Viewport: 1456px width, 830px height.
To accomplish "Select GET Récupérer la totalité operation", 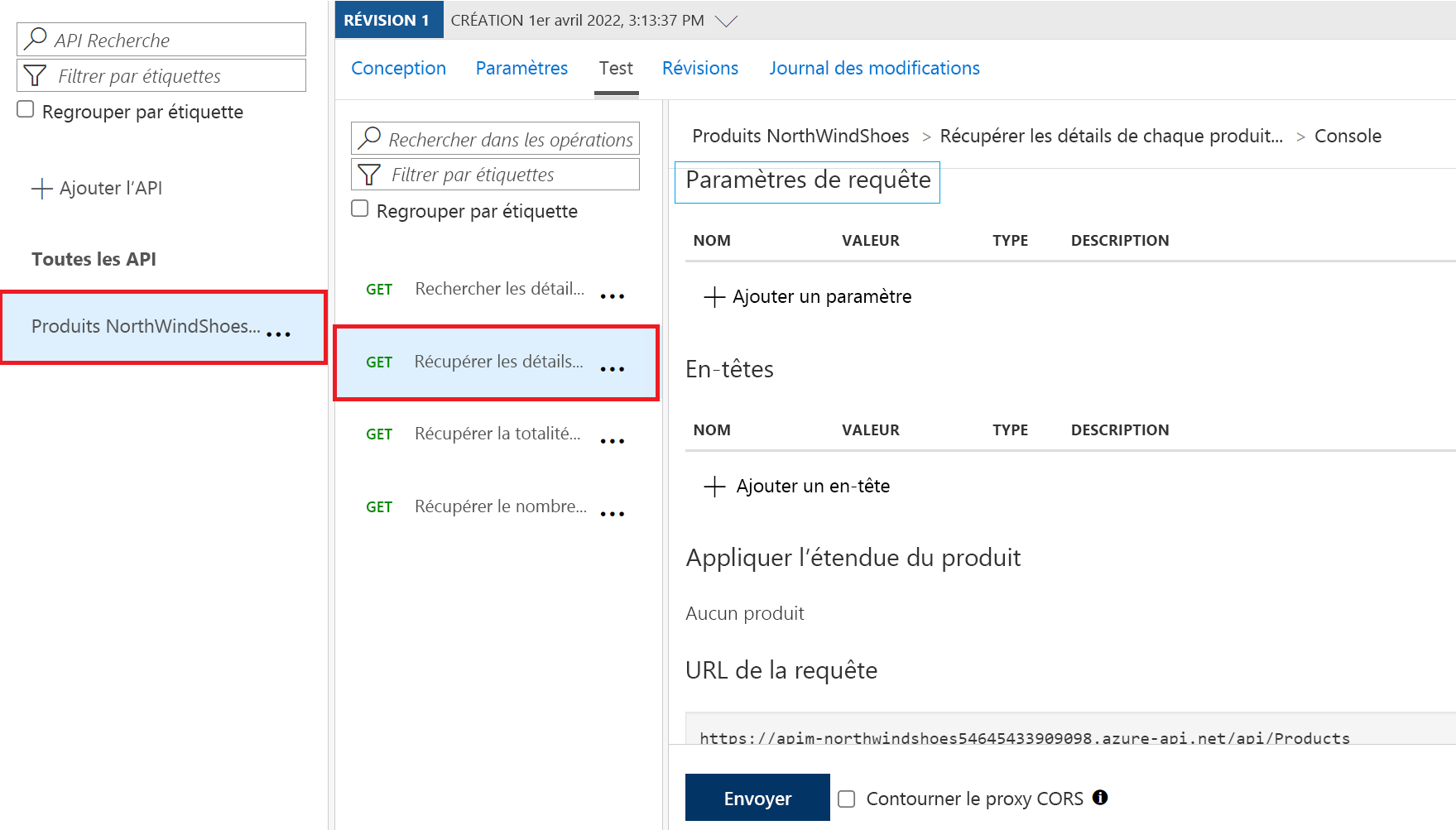I will pyautogui.click(x=496, y=434).
